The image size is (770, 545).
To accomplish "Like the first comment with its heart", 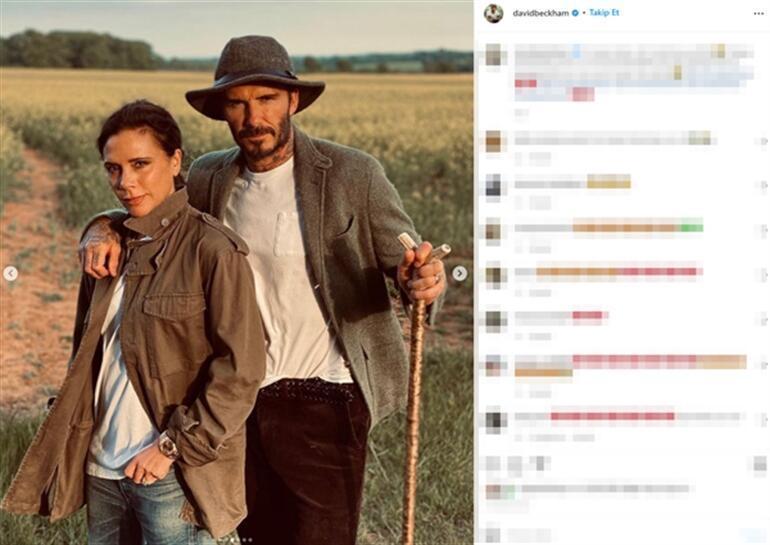I will pyautogui.click(x=763, y=141).
